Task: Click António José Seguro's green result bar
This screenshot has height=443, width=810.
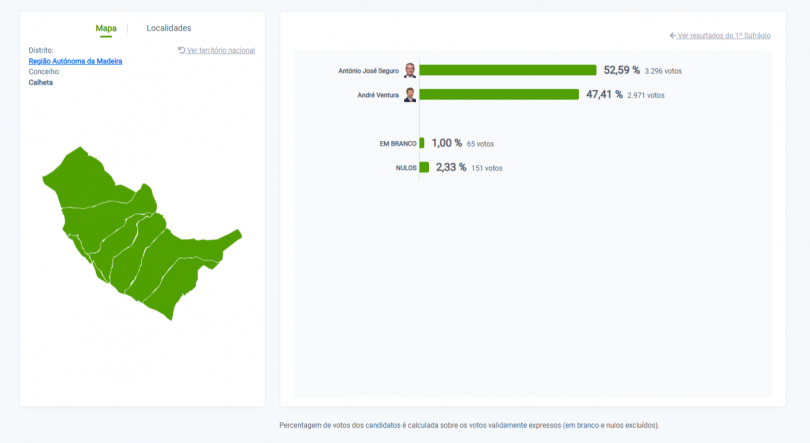Action: (x=507, y=70)
